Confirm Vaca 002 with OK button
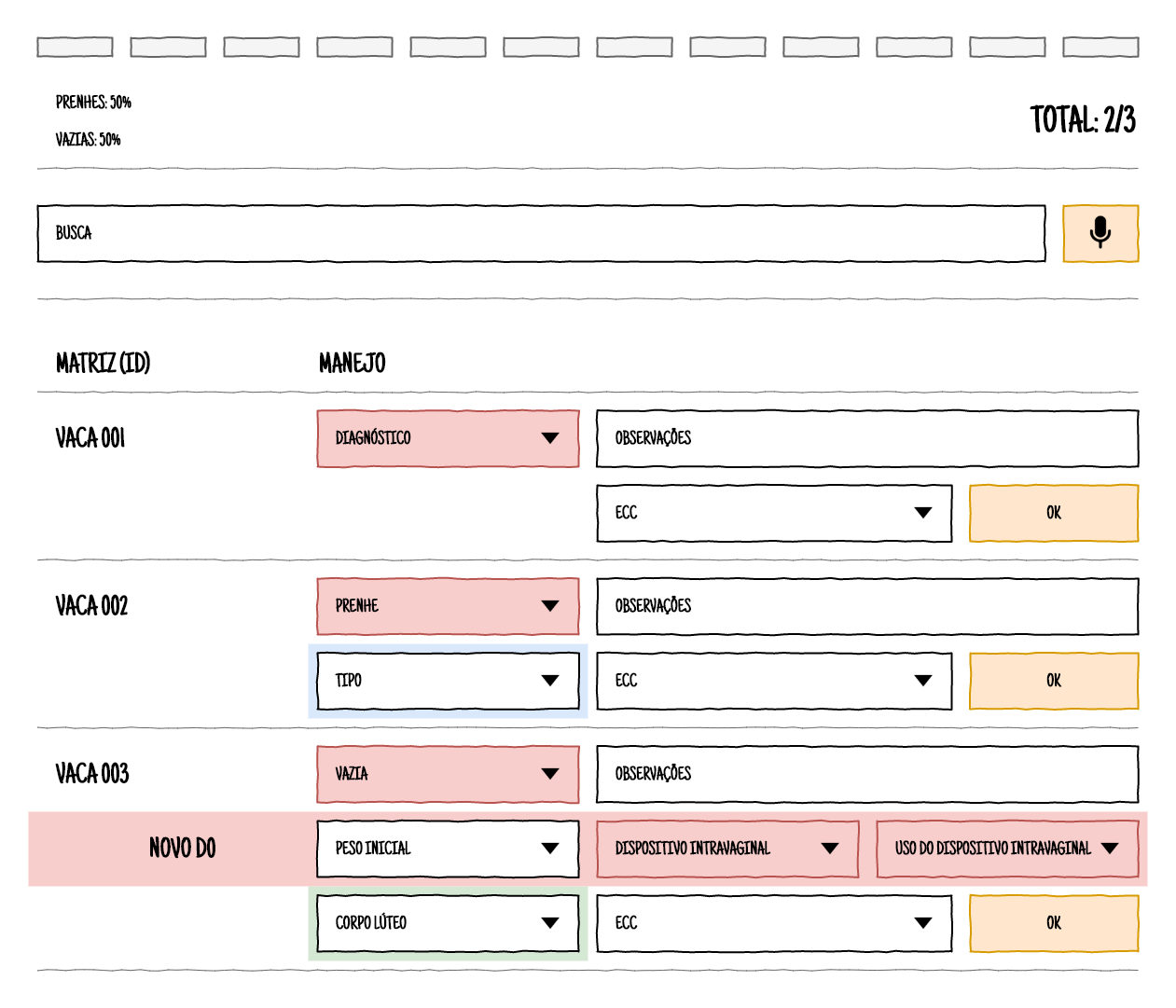Image resolution: width=1176 pixels, height=1008 pixels. (x=1054, y=681)
